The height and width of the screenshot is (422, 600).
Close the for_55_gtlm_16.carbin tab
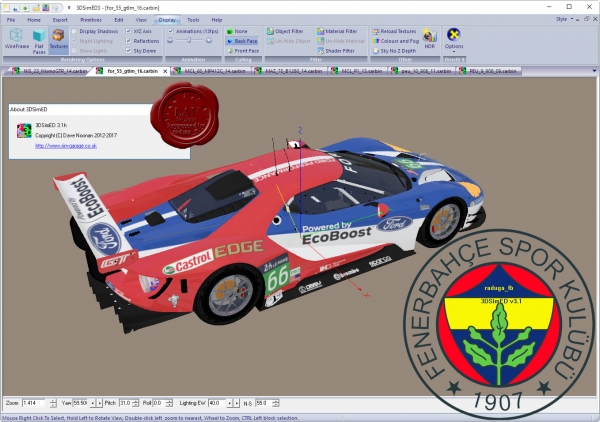click(x=165, y=71)
